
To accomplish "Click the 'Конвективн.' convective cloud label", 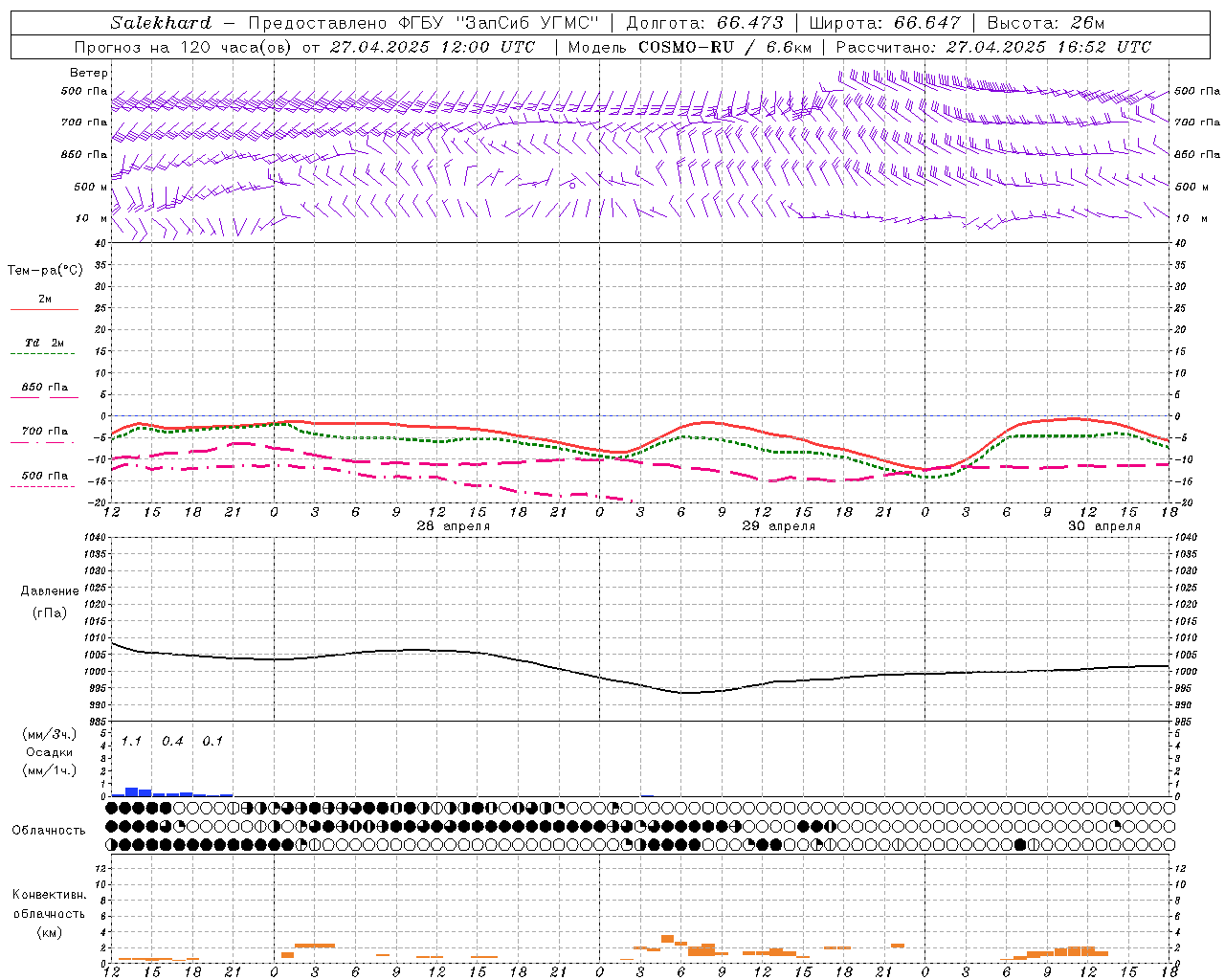I will 49,895.
